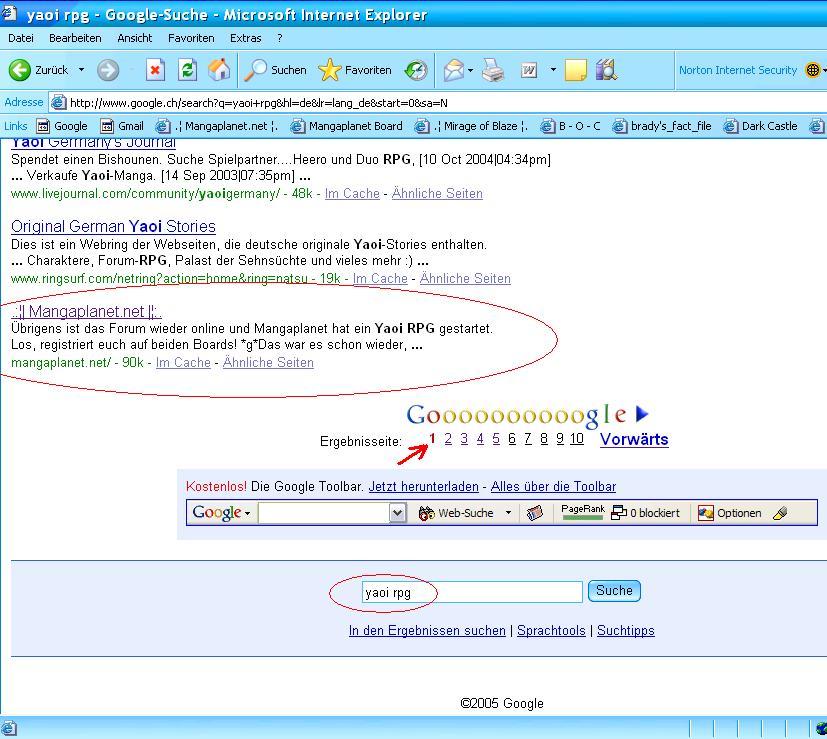Open the Ansicht menu
Screen dimensions: 827x739
point(134,38)
